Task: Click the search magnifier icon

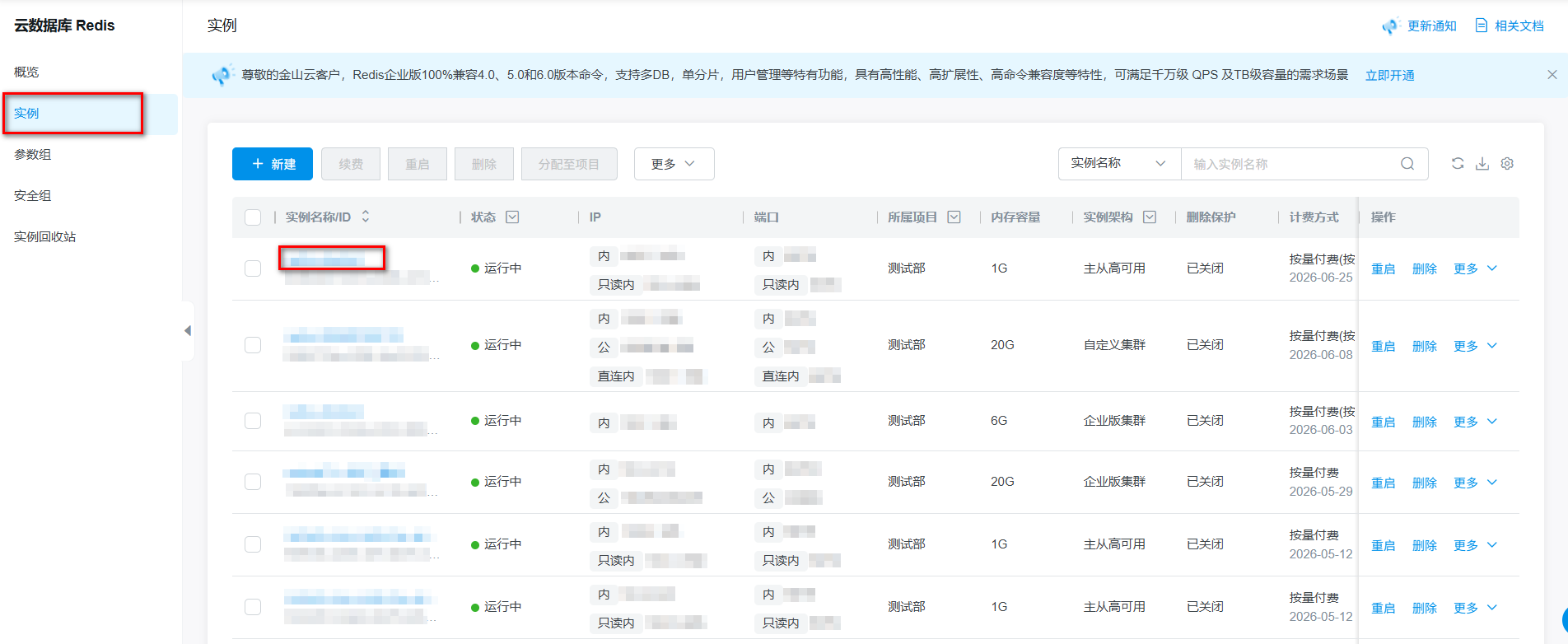Action: [x=1407, y=163]
